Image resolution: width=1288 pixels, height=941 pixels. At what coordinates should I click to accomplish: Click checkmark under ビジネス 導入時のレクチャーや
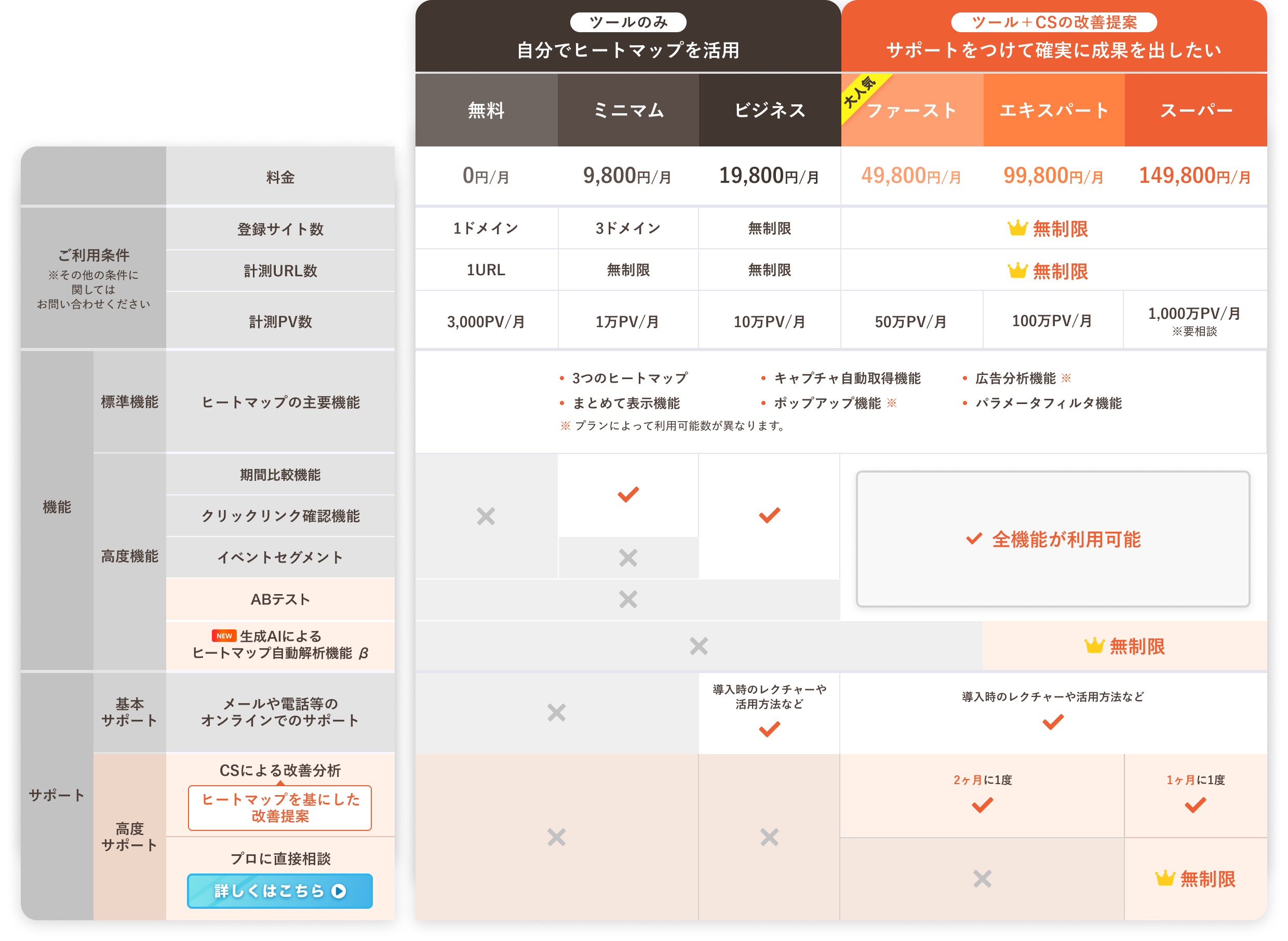[x=769, y=729]
